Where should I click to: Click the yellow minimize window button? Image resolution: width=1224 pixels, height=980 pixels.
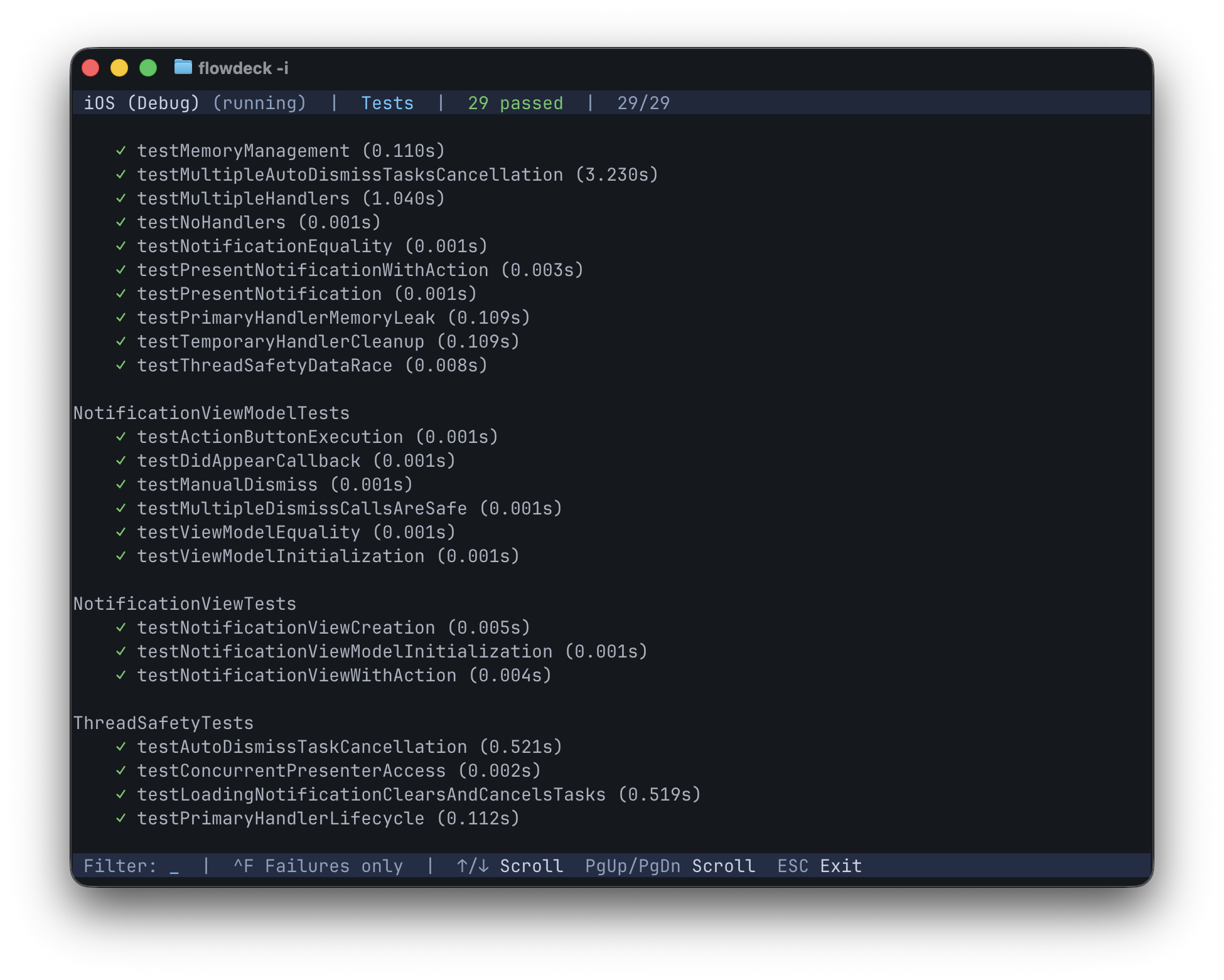(x=119, y=68)
